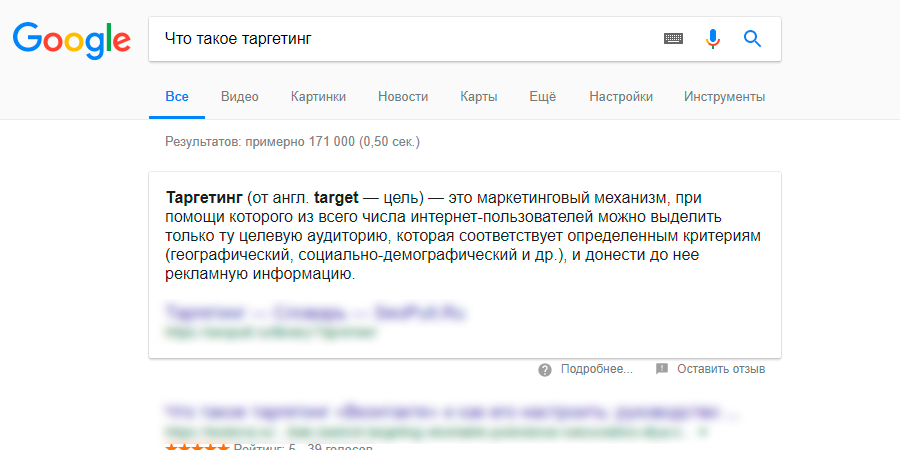Go to the Картинки tab
Screen dimensions: 900x450
click(318, 97)
